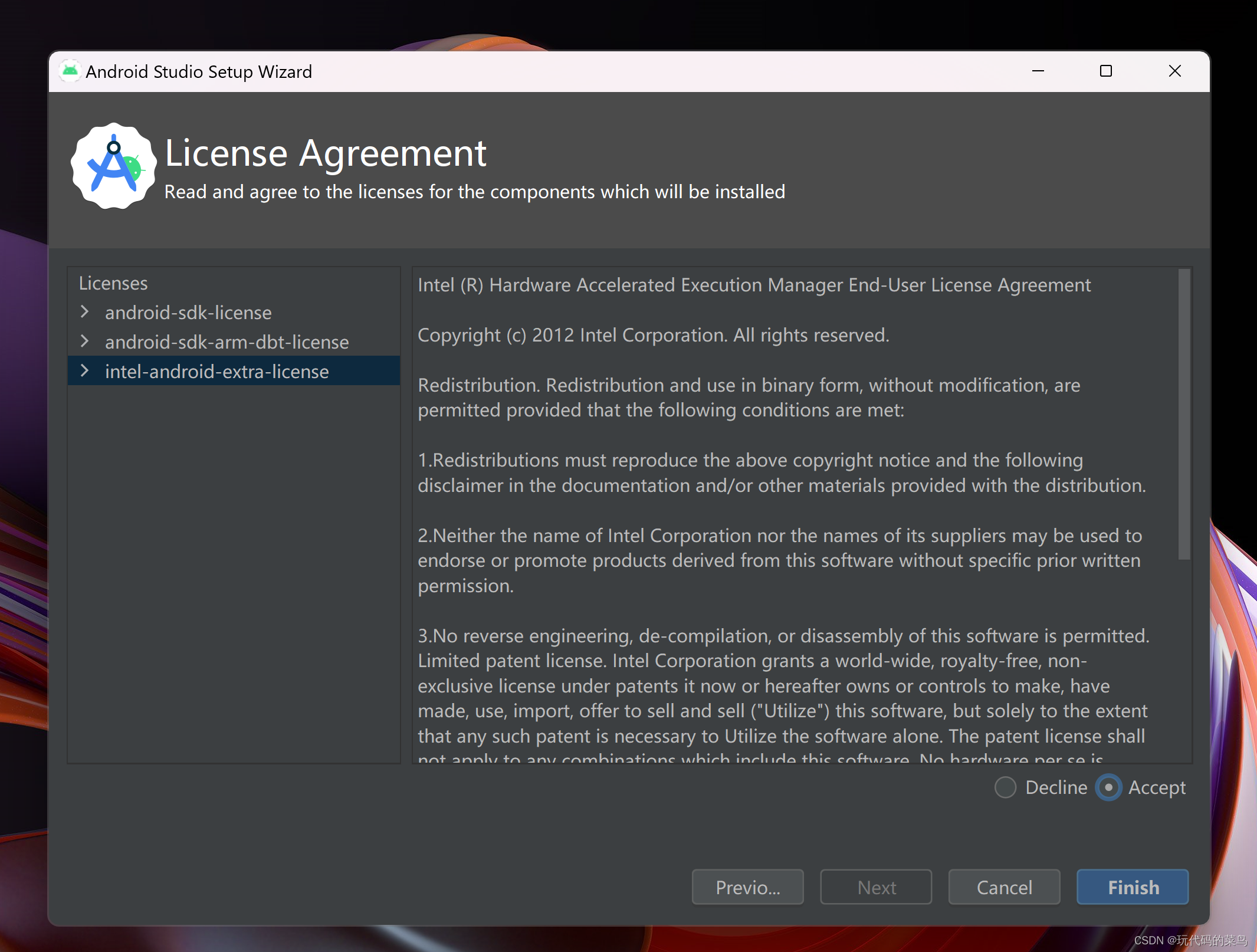Image resolution: width=1257 pixels, height=952 pixels.
Task: Expand intel-android-extra-license chevron
Action: (x=84, y=371)
